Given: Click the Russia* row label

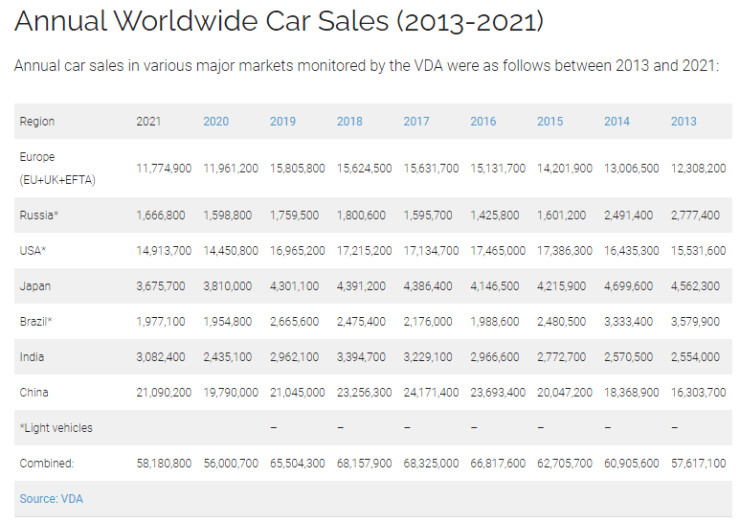Looking at the screenshot, I should [x=39, y=214].
